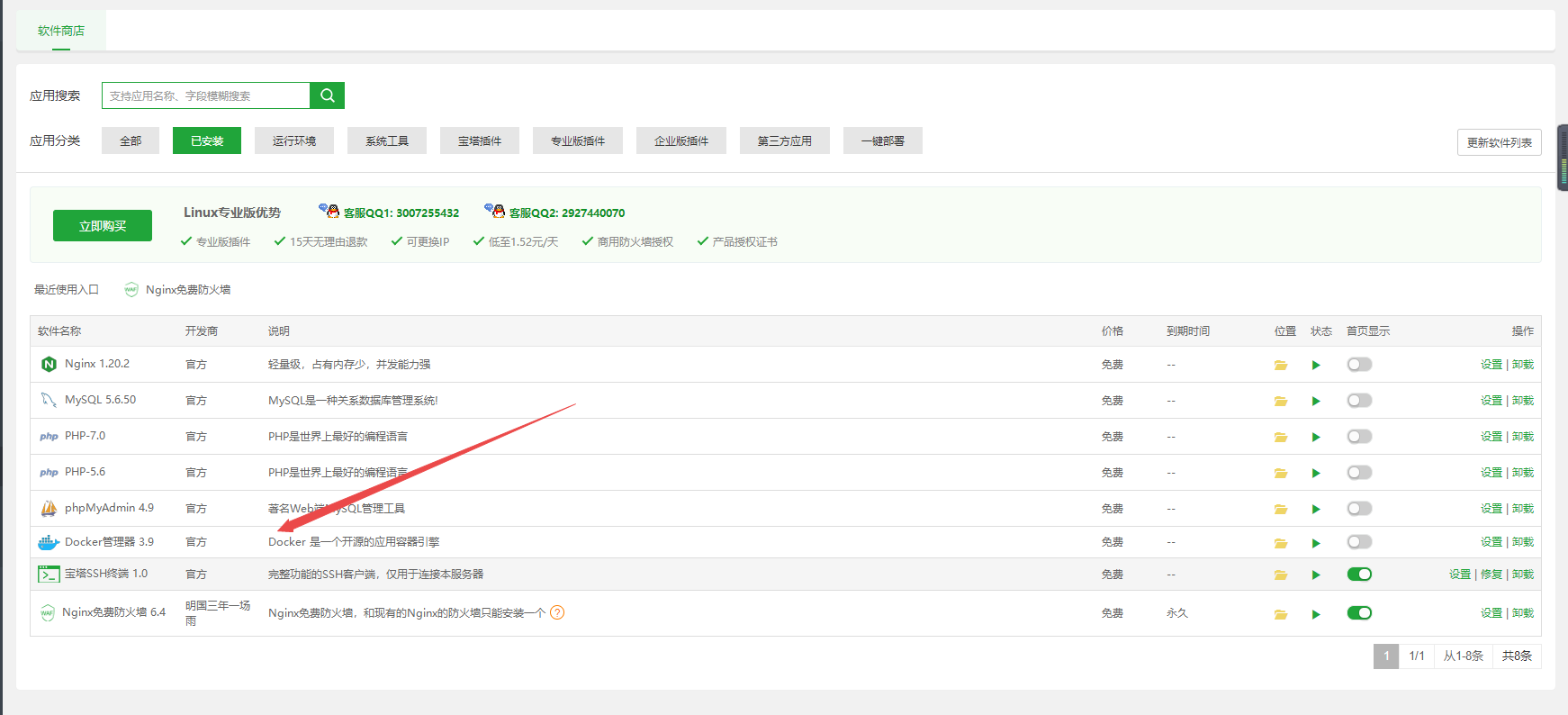Screen dimensions: 1568x715
Task: Select the 已安装 category filter
Action: click(207, 140)
